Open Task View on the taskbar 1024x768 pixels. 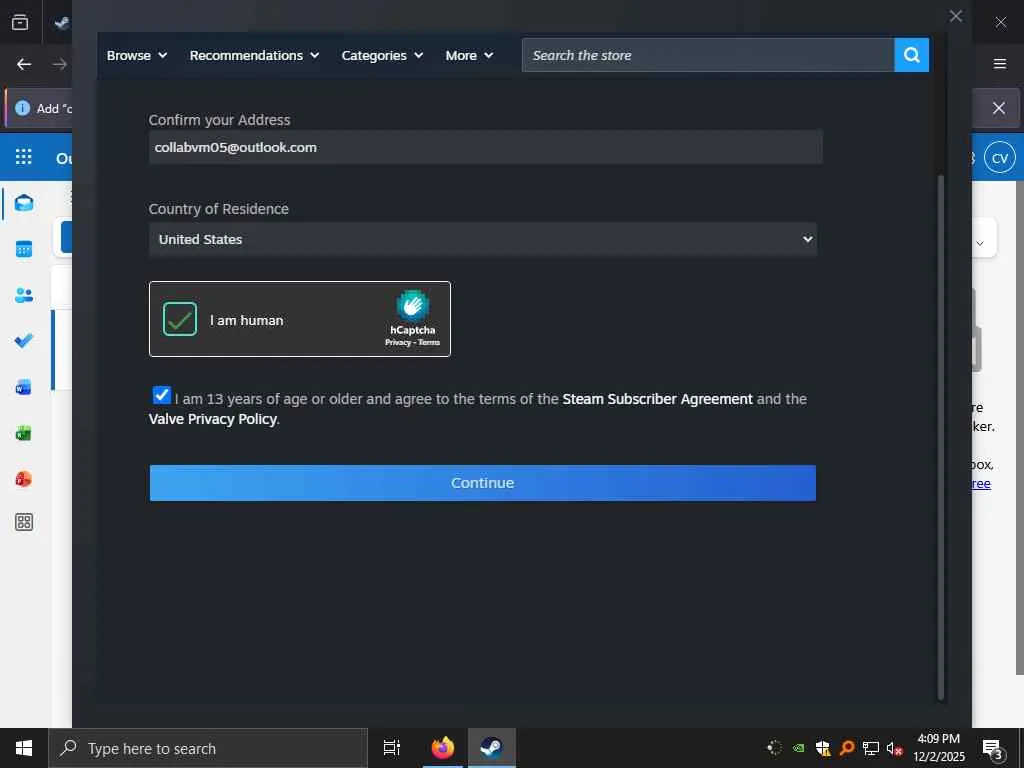click(x=391, y=748)
